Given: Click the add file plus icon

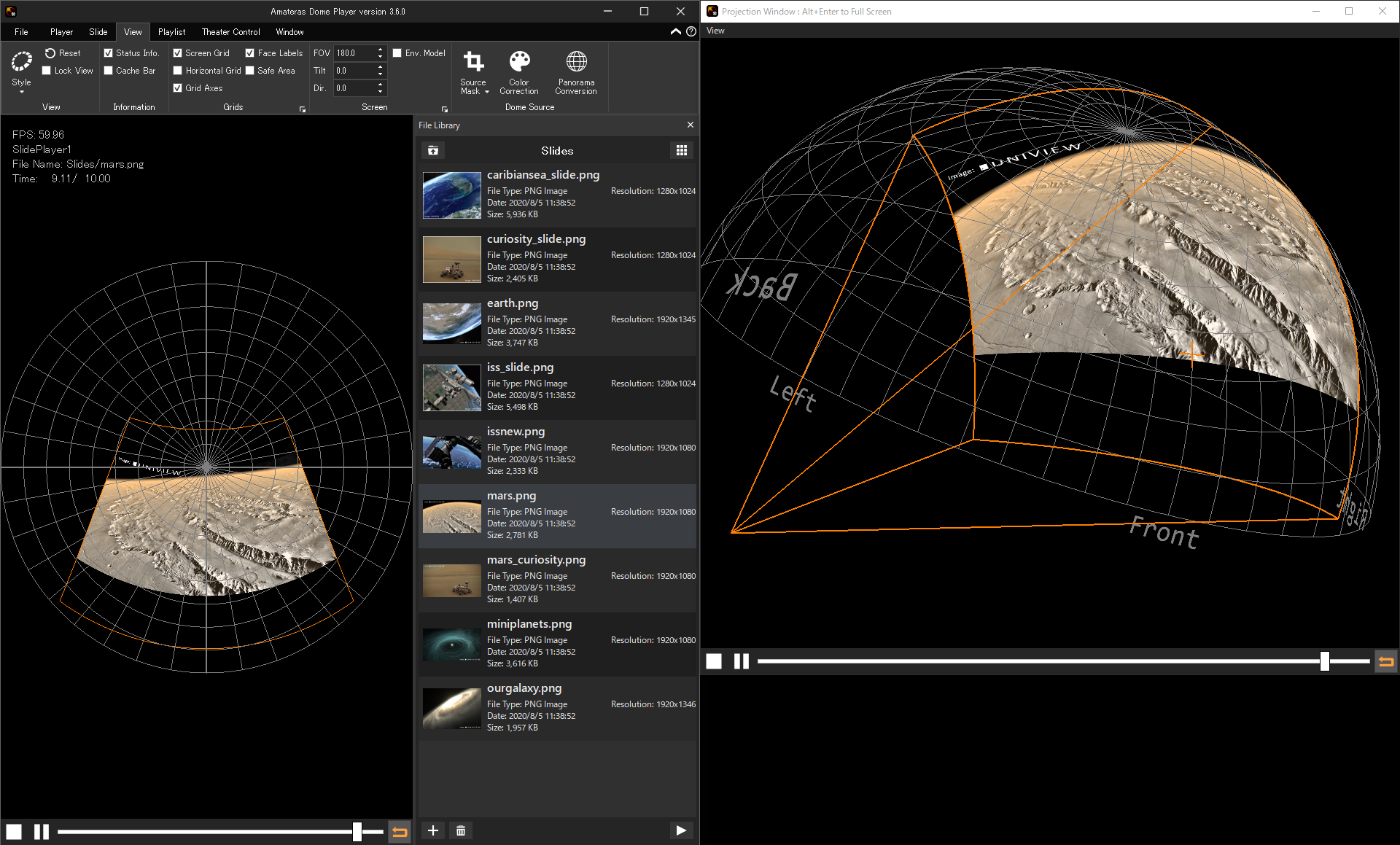Looking at the screenshot, I should pyautogui.click(x=433, y=830).
